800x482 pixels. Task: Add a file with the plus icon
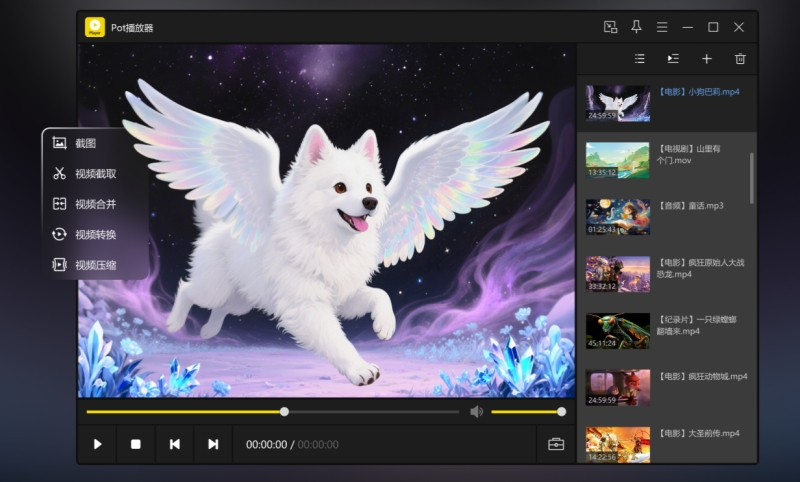click(706, 59)
